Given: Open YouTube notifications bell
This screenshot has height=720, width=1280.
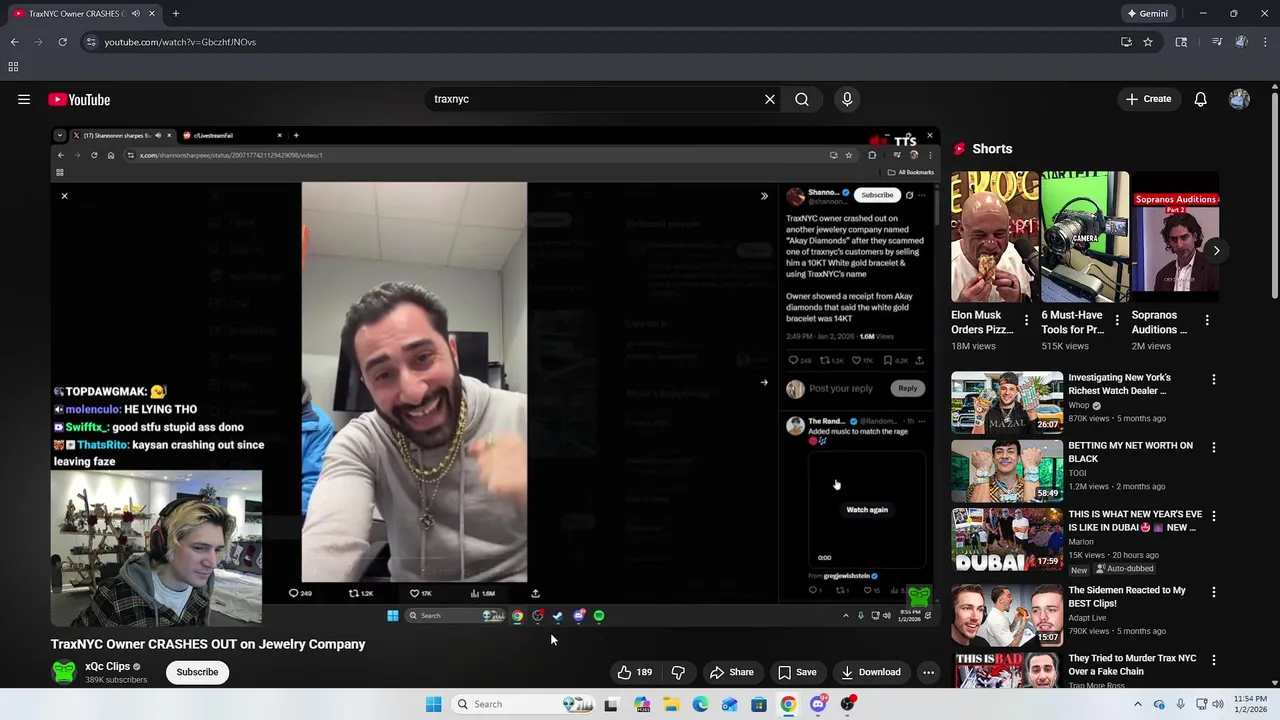Looking at the screenshot, I should tap(1201, 99).
